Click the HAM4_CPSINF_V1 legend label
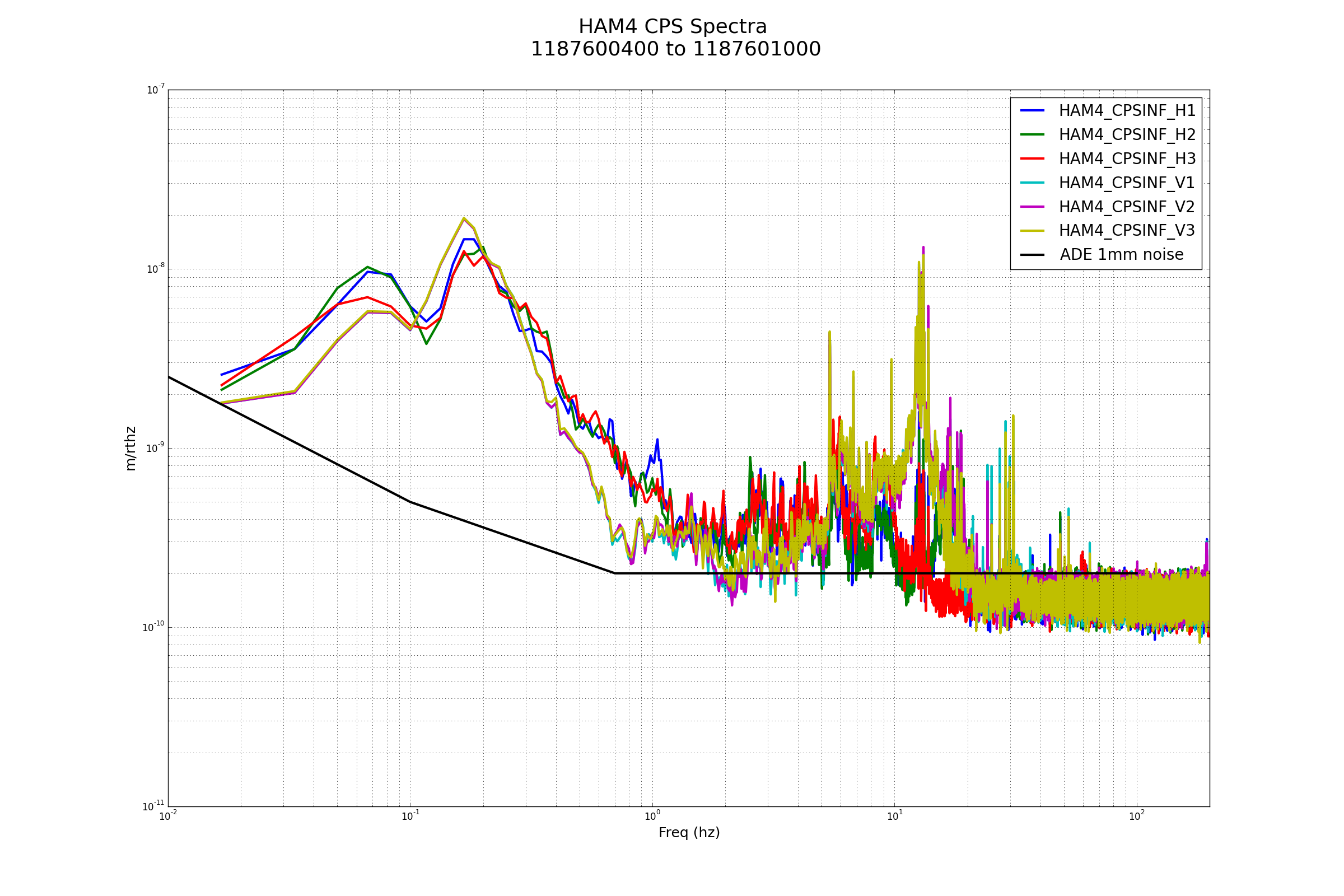 1127,183
